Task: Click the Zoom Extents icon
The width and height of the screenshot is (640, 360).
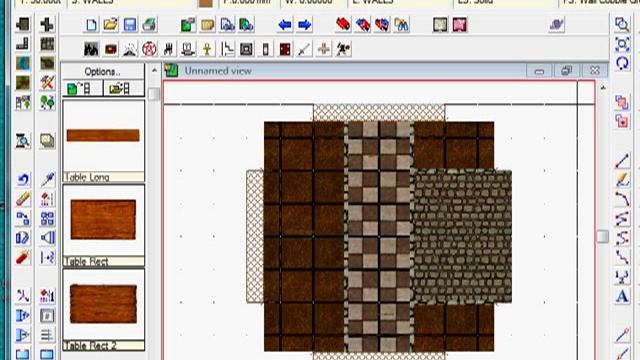Action: (x=622, y=44)
